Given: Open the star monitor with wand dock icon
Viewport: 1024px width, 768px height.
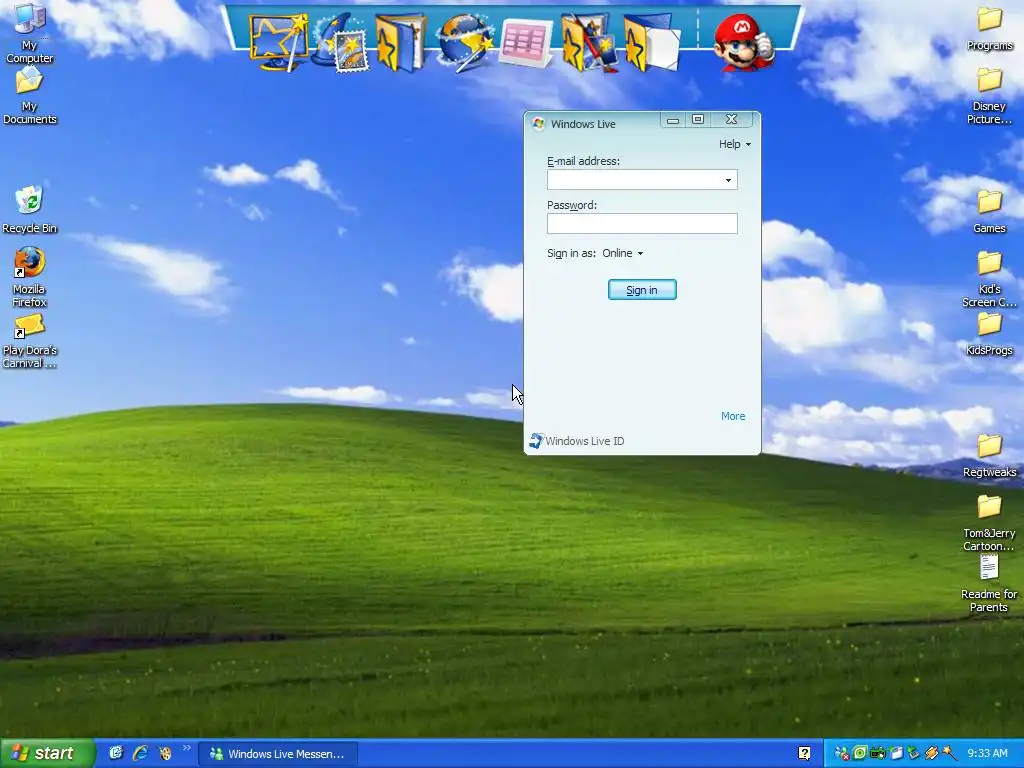Looking at the screenshot, I should (x=279, y=43).
